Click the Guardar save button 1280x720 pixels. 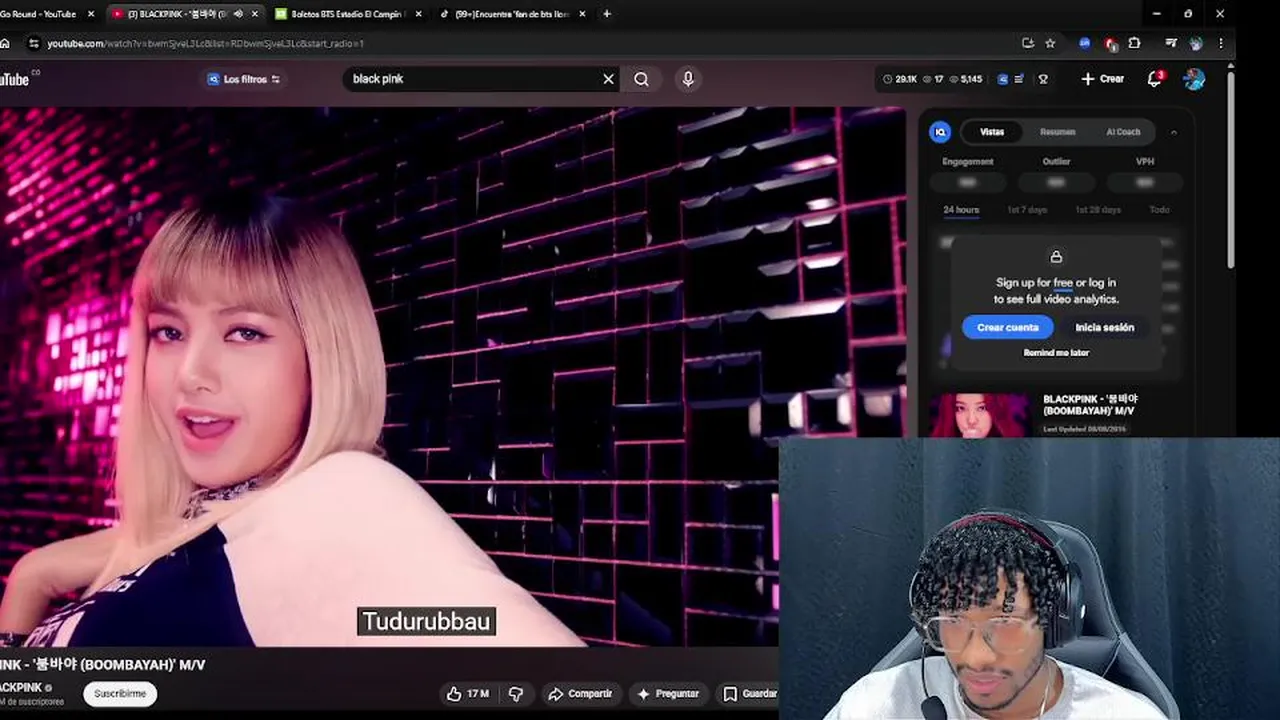click(x=748, y=693)
